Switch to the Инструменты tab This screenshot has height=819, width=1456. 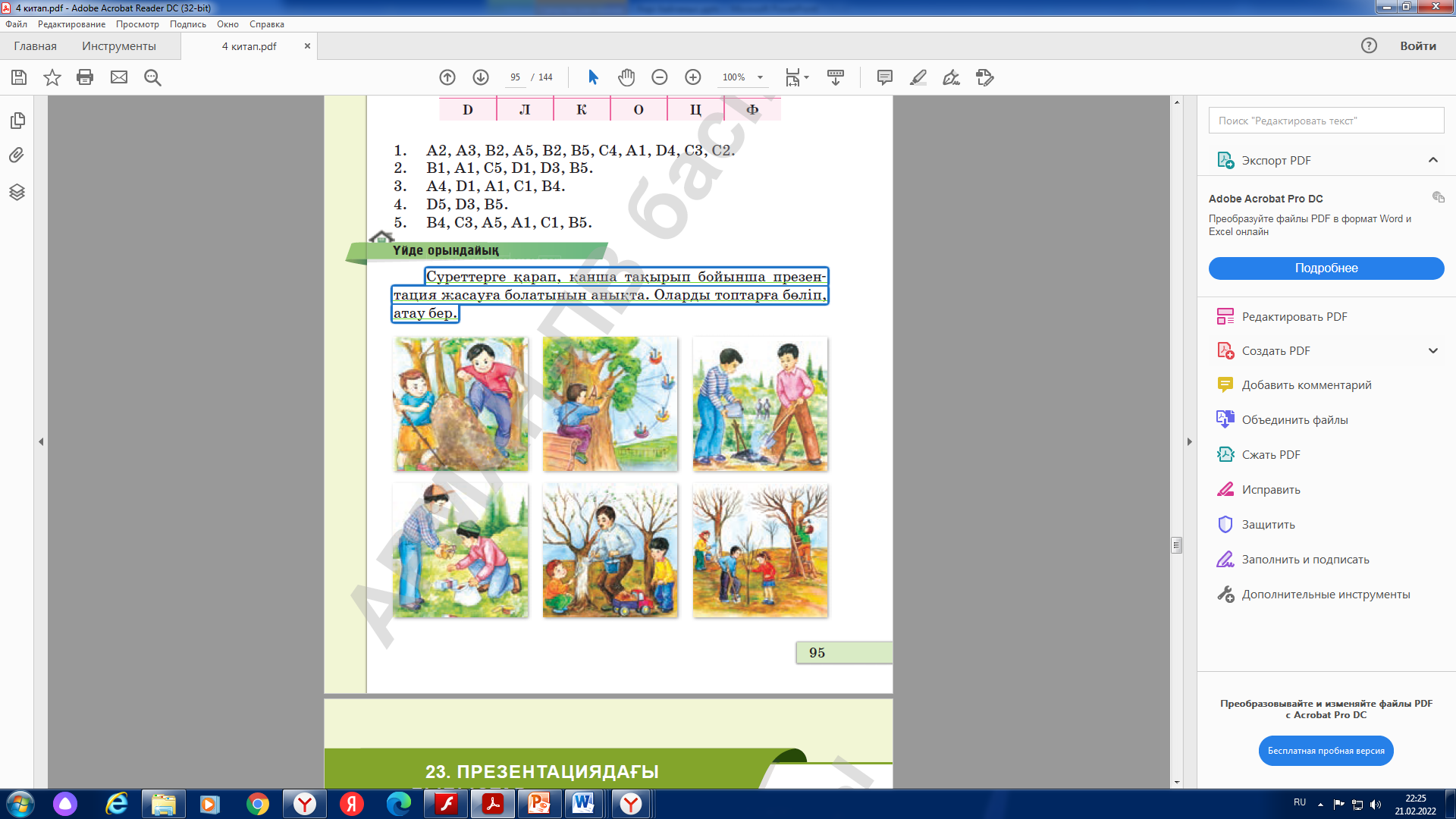tap(119, 46)
